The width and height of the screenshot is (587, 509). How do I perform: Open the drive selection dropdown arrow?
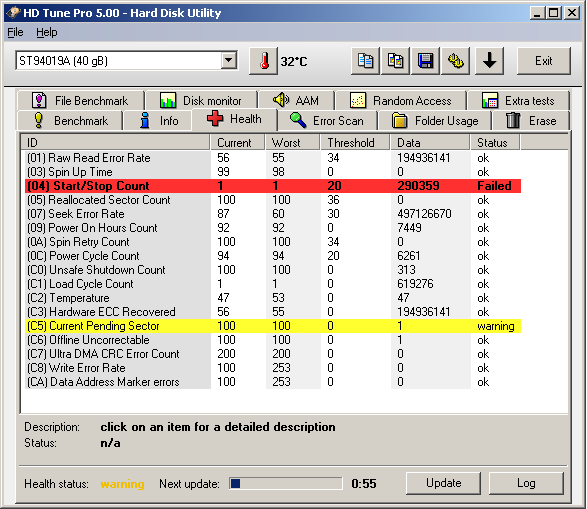[229, 60]
